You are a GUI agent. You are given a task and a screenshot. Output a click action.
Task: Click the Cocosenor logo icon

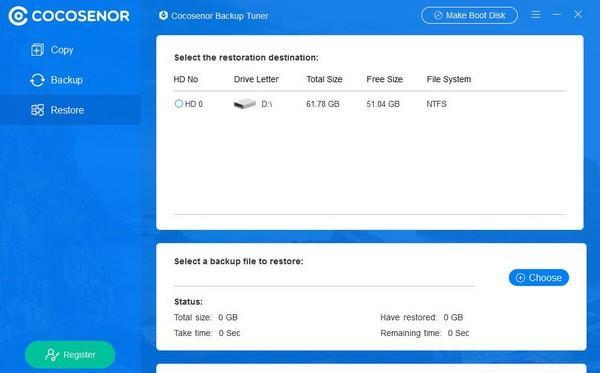click(18, 16)
